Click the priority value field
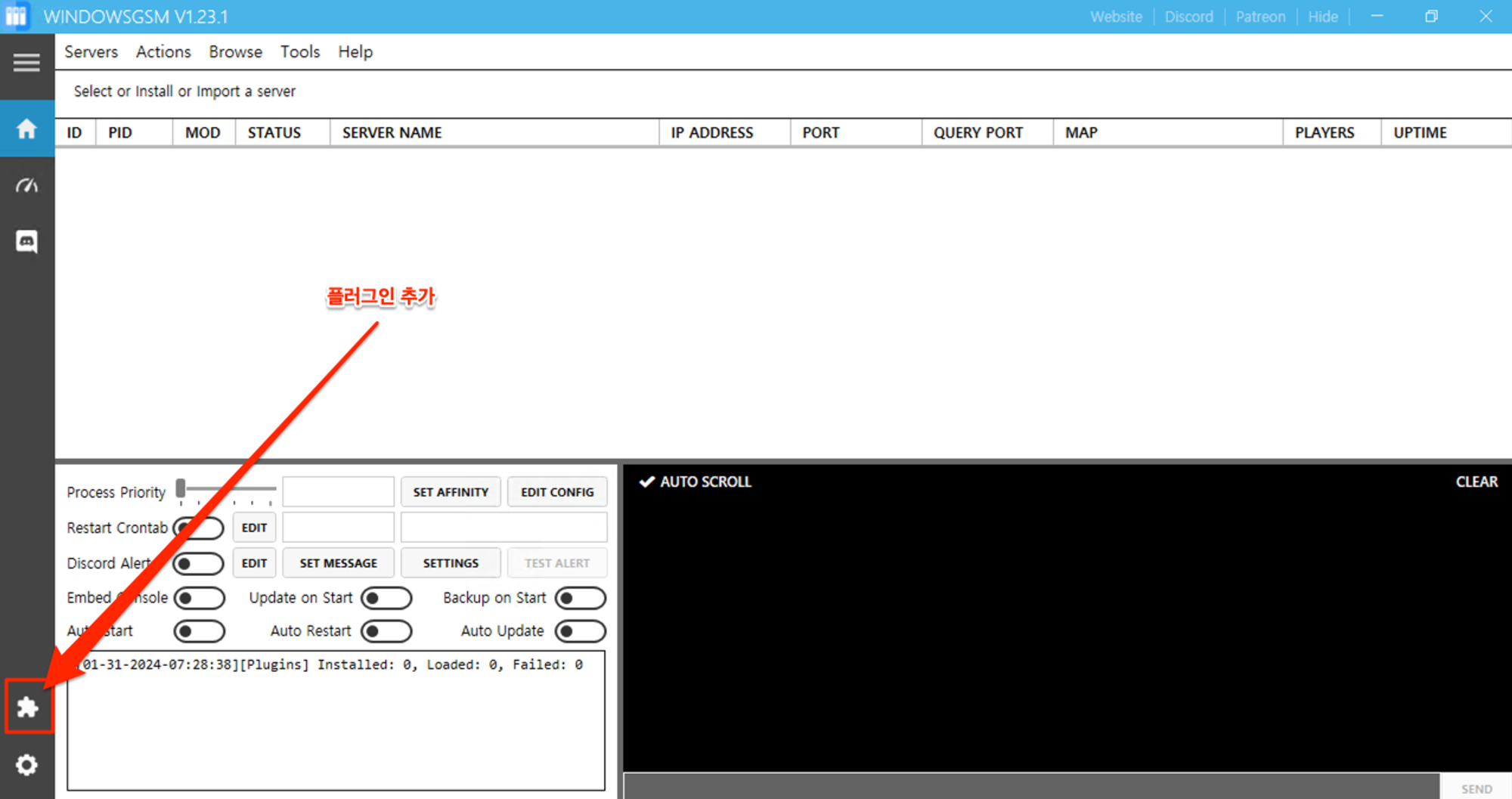The width and height of the screenshot is (1512, 799). [338, 491]
